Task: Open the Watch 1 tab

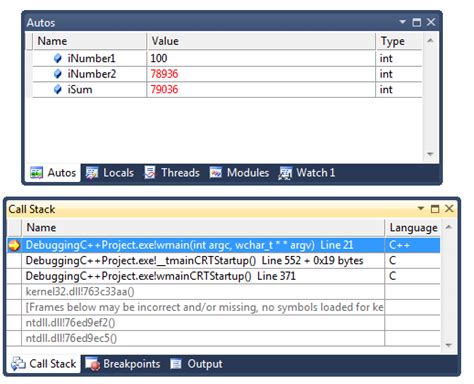Action: [x=307, y=173]
